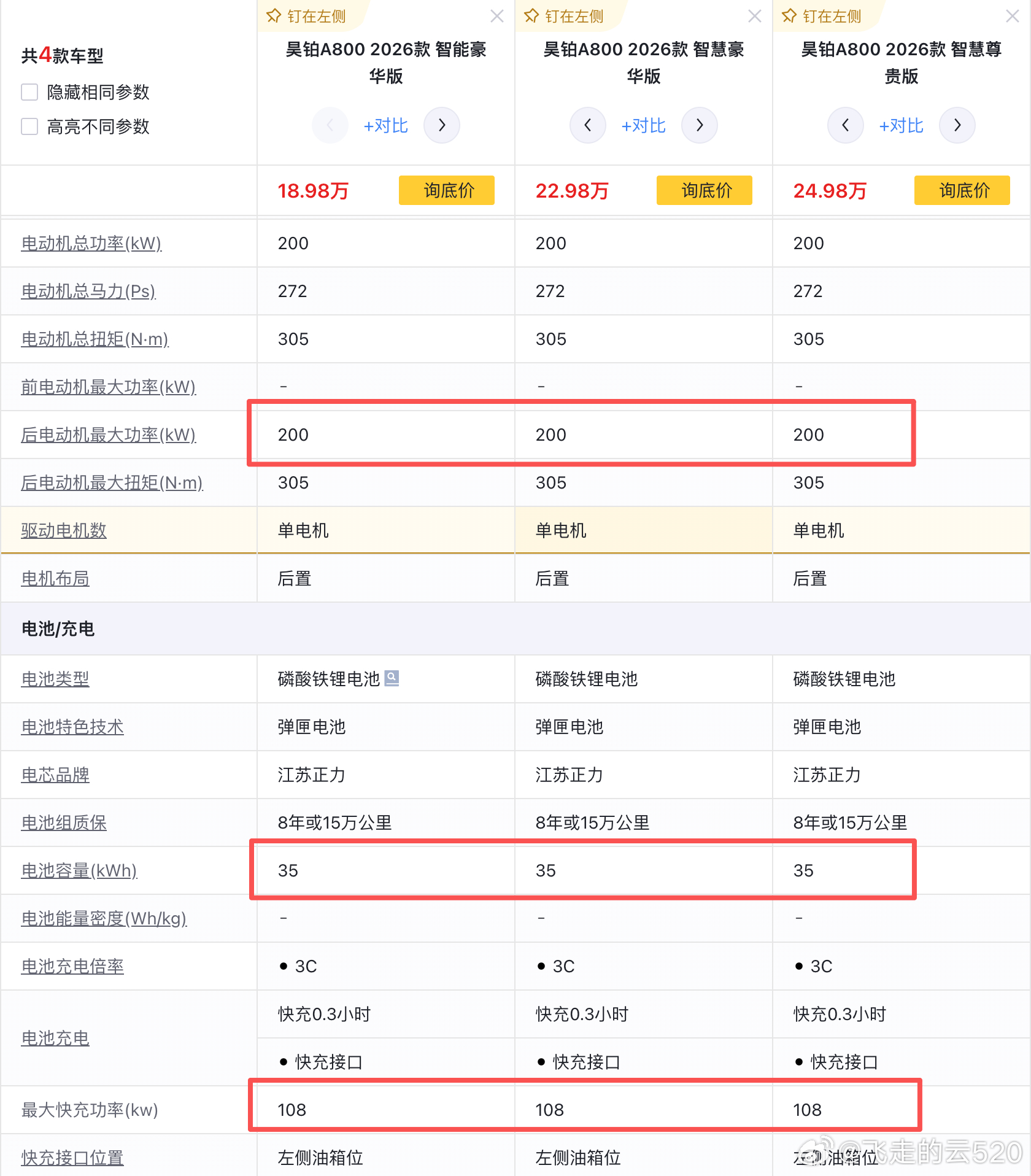Pin the 智慧豪华版 column to the left
This screenshot has width=1031, height=1176.
tap(564, 16)
